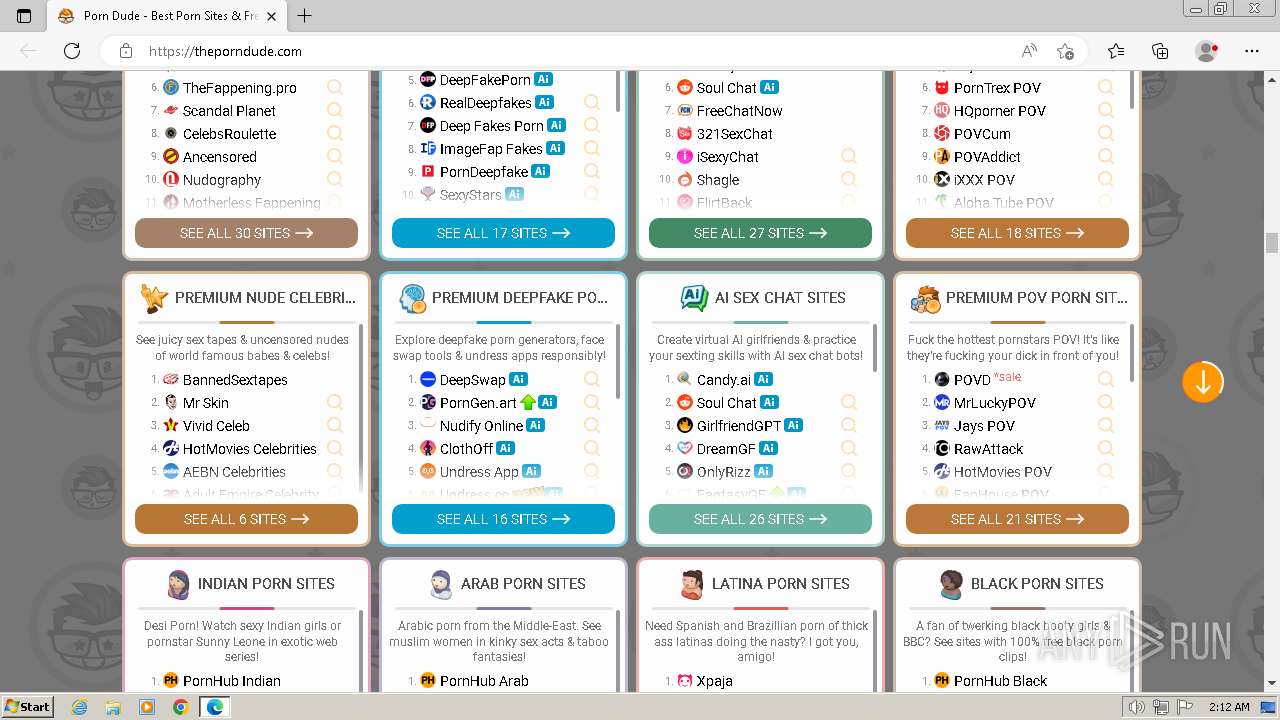The height and width of the screenshot is (720, 1280).
Task: Click the magnifier icon next to Shagle
Action: (x=849, y=180)
